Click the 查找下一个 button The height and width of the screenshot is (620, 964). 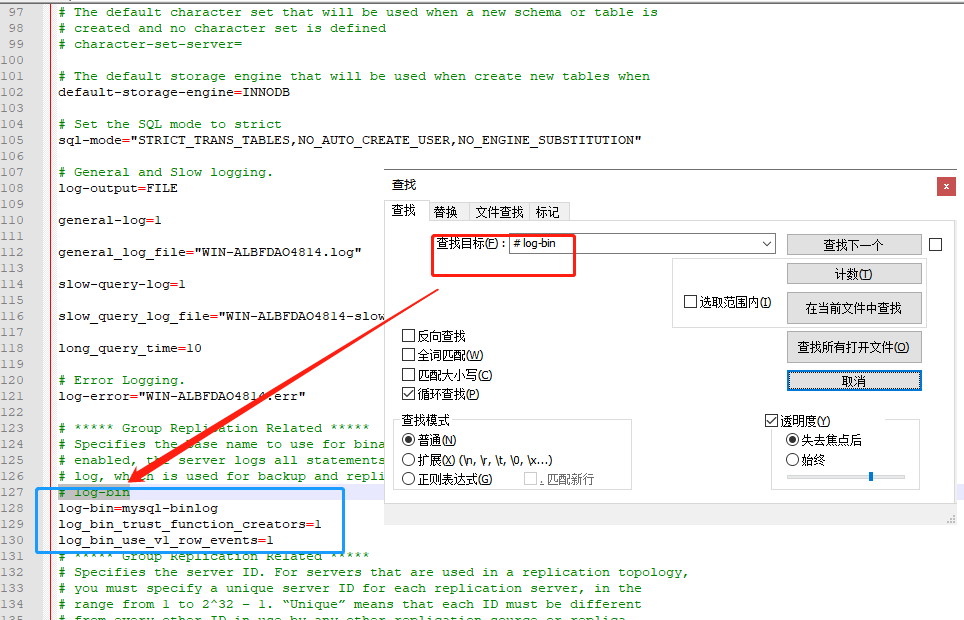coord(853,244)
